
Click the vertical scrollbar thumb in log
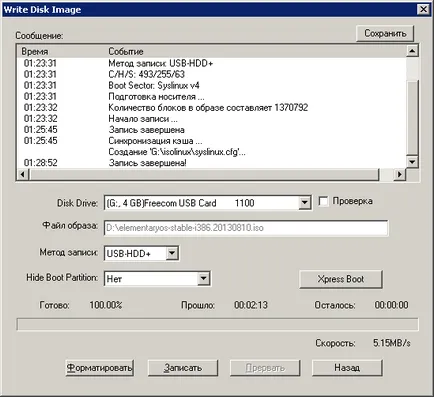pos(412,117)
